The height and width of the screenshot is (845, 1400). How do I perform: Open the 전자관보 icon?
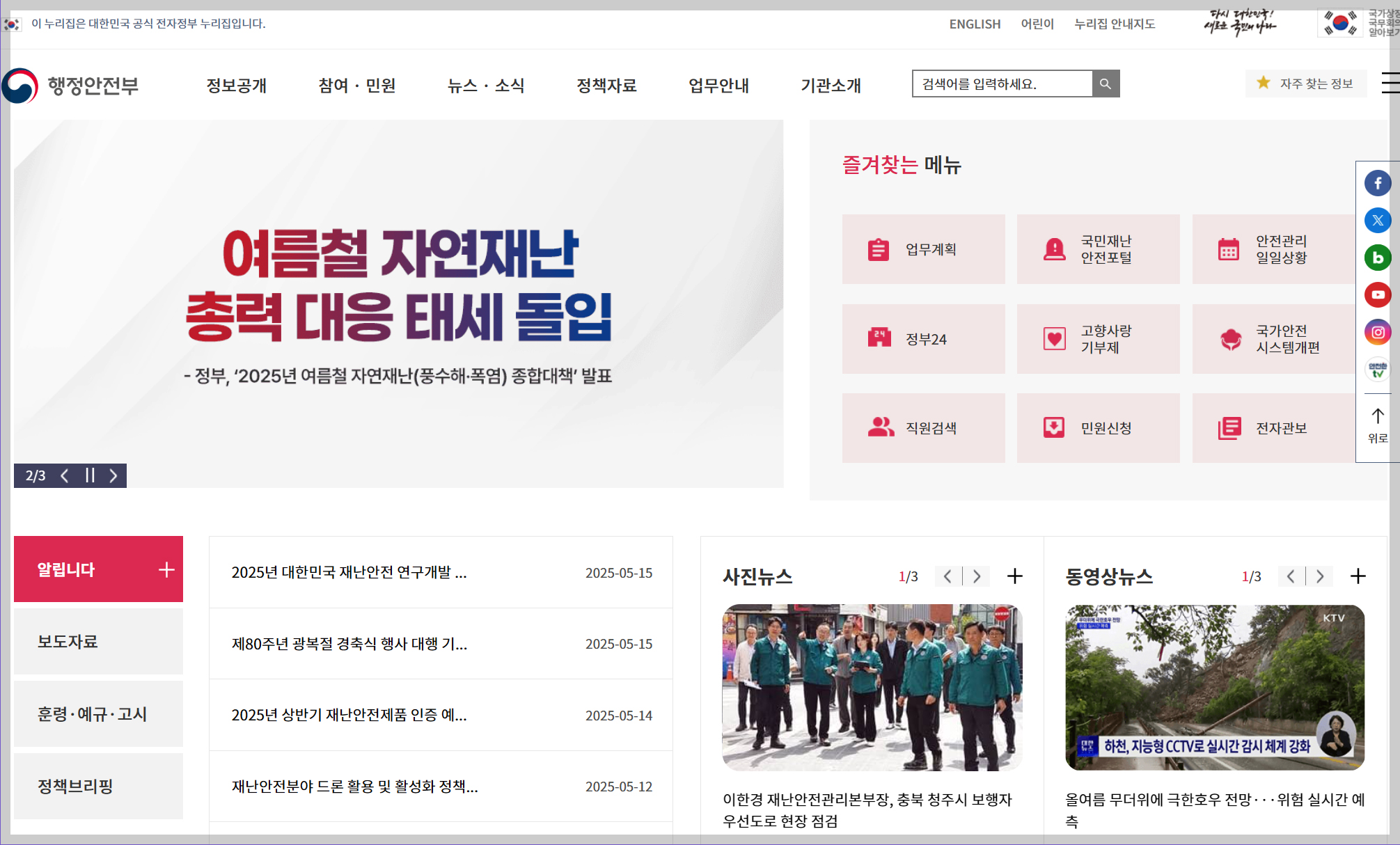click(1229, 427)
